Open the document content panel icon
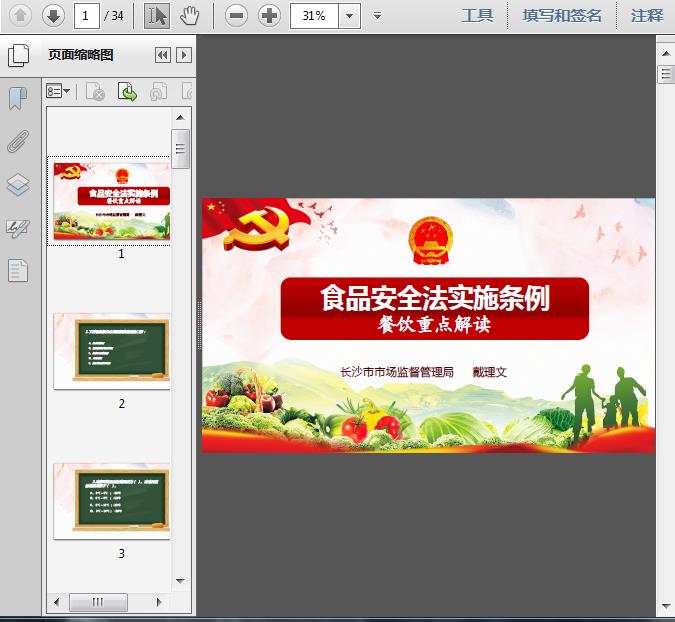Image resolution: width=675 pixels, height=622 pixels. [x=18, y=271]
